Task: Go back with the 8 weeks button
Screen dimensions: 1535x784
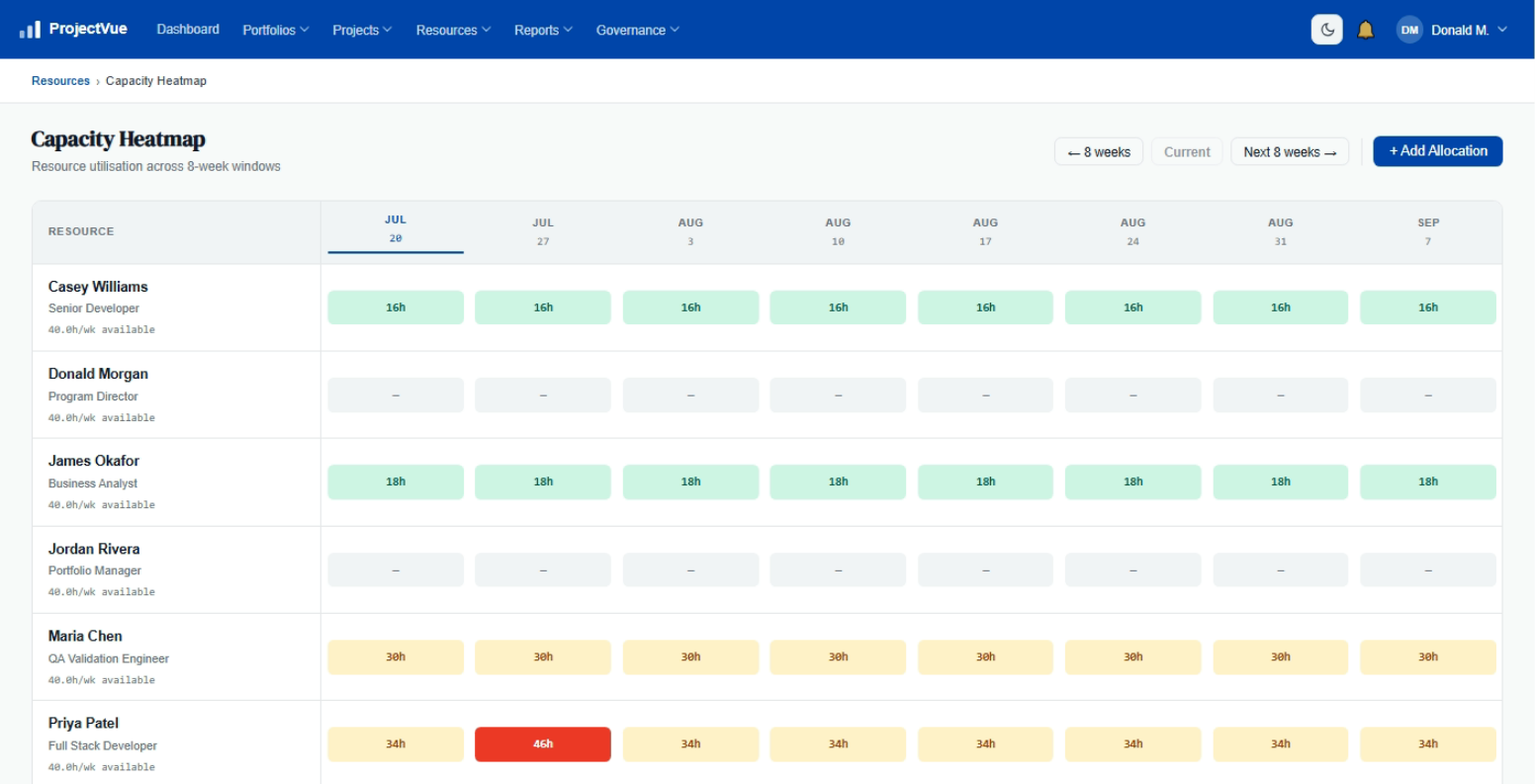Action: (x=1099, y=151)
